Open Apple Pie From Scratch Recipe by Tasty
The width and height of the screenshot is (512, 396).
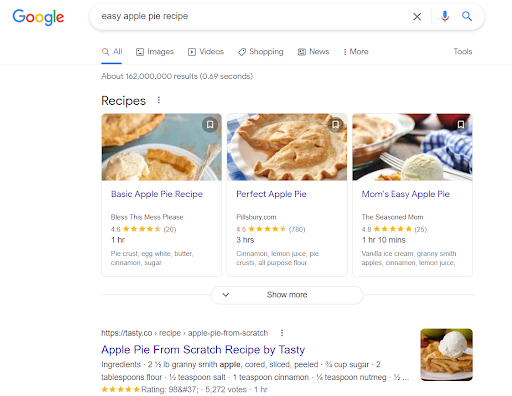[203, 349]
